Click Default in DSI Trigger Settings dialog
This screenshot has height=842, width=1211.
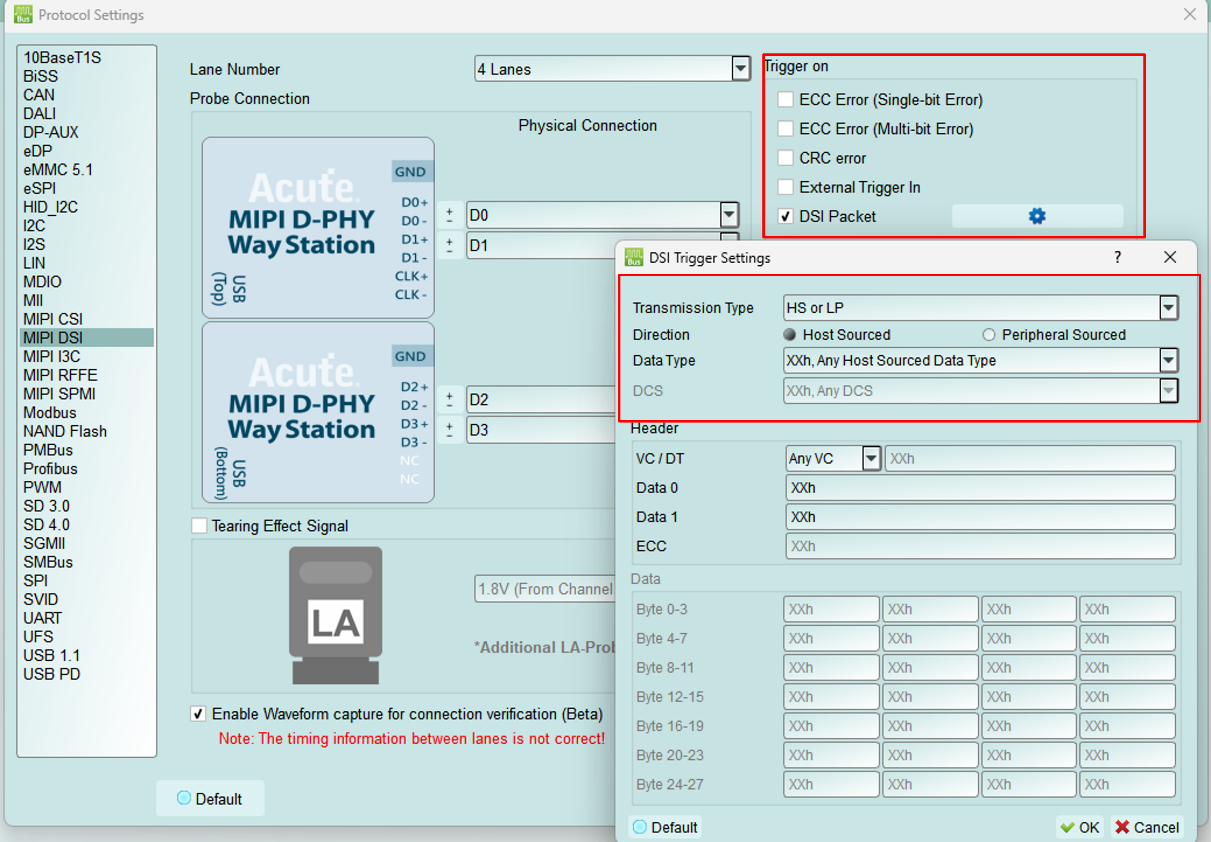[666, 827]
